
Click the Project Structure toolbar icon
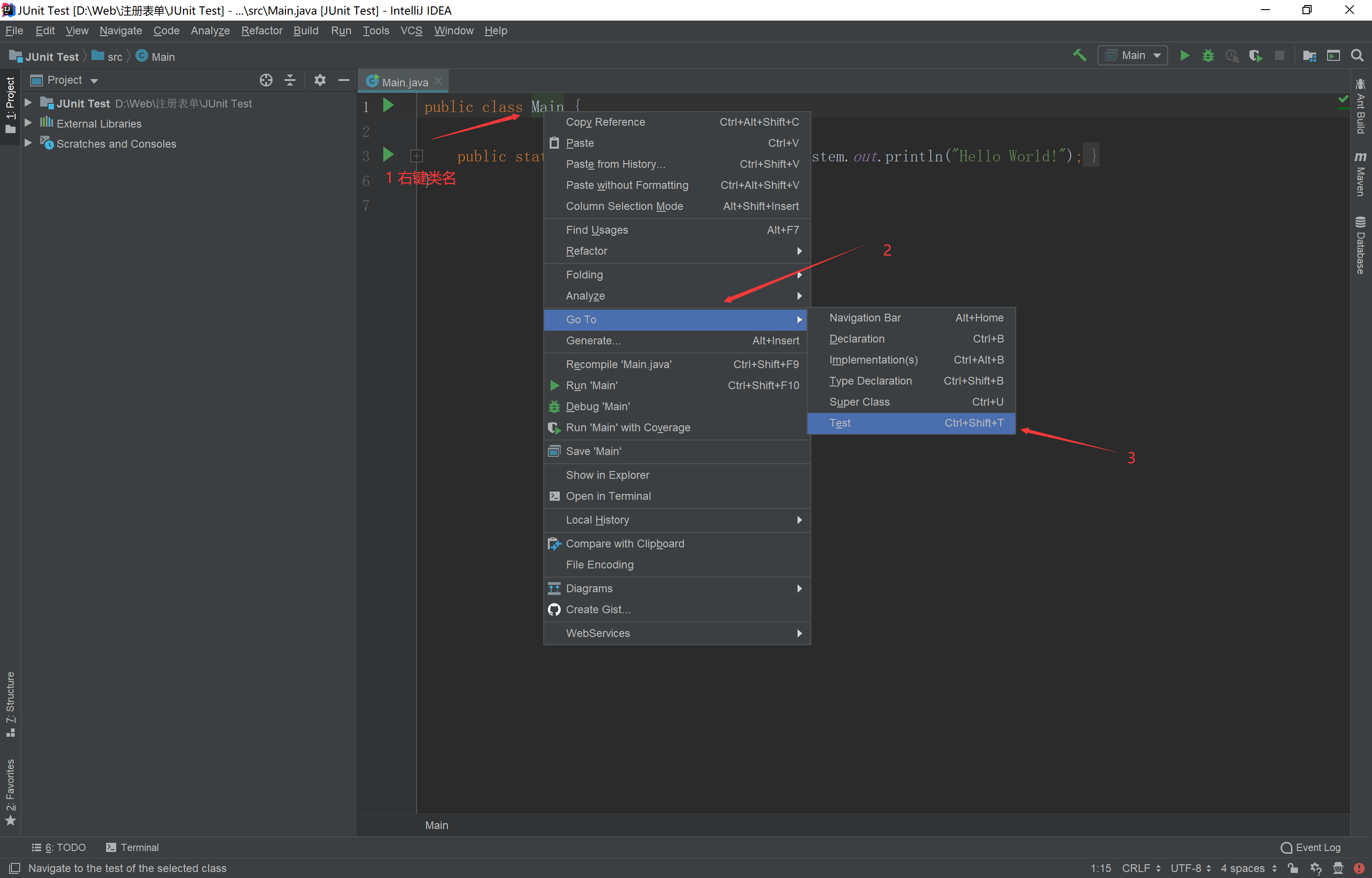click(1309, 55)
